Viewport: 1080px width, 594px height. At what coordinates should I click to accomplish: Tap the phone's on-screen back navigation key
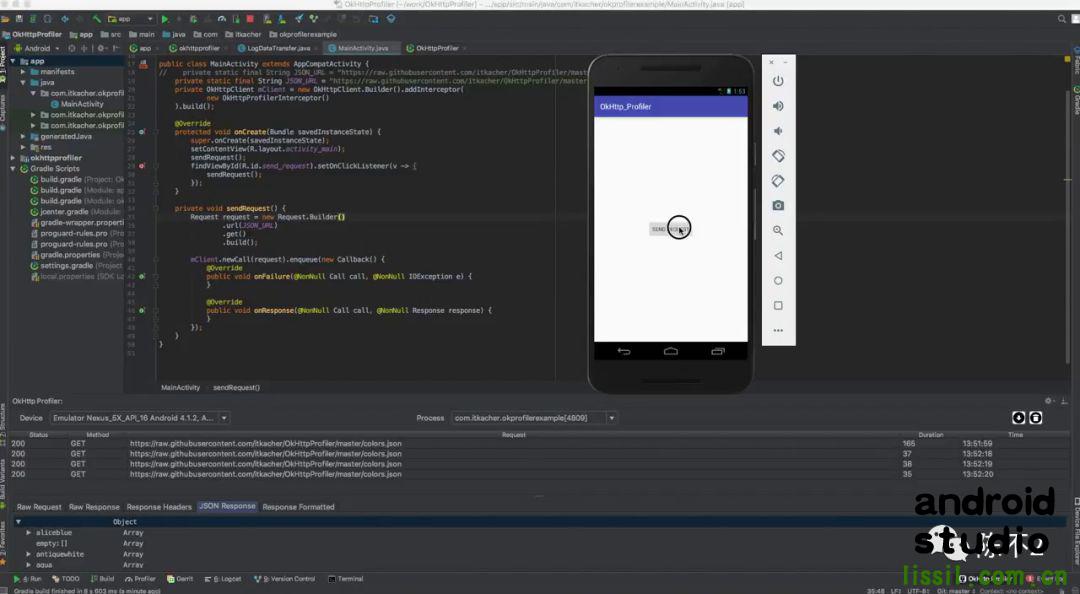click(623, 351)
